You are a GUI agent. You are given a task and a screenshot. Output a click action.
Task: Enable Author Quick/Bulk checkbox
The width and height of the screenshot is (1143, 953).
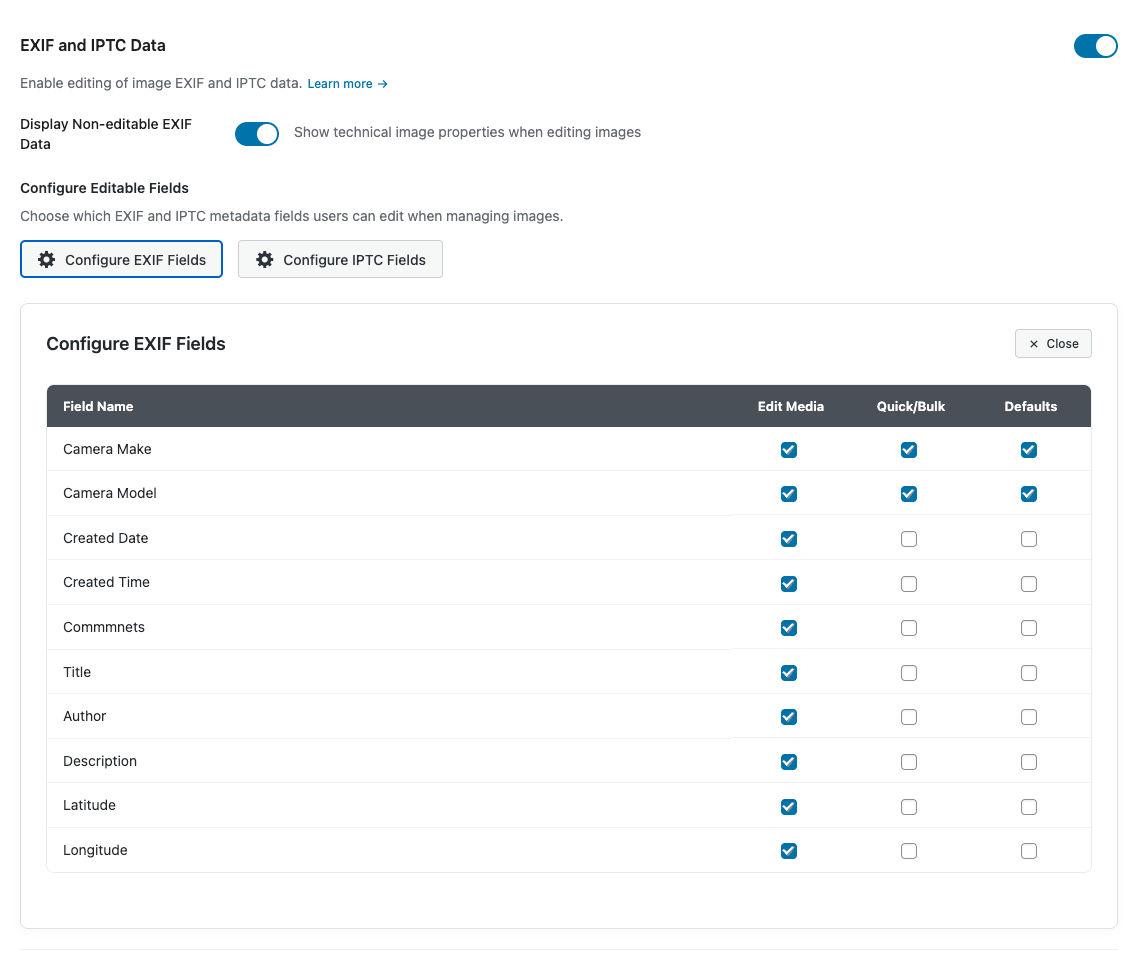coord(909,717)
